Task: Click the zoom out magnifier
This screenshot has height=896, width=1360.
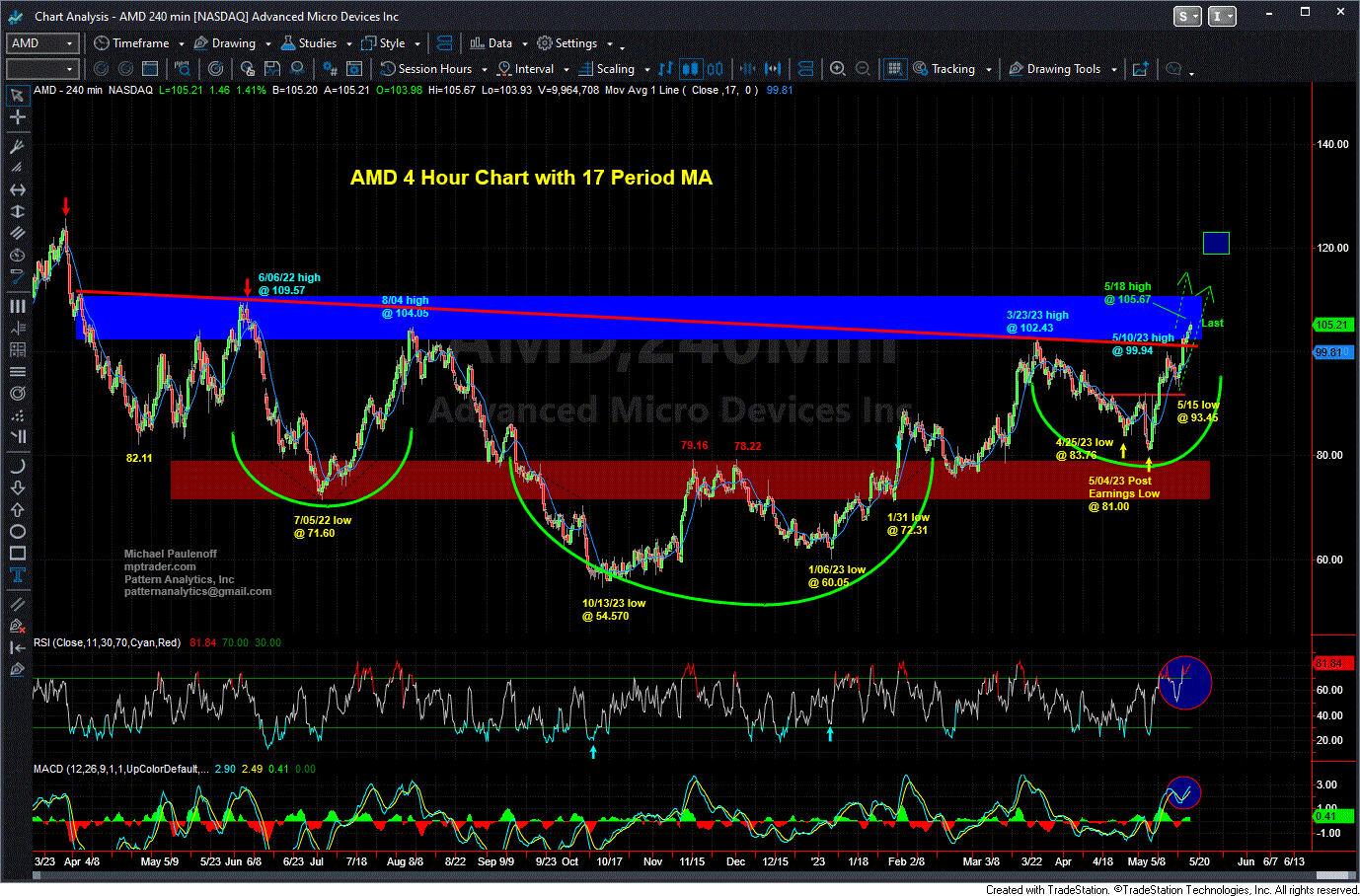Action: pyautogui.click(x=863, y=69)
